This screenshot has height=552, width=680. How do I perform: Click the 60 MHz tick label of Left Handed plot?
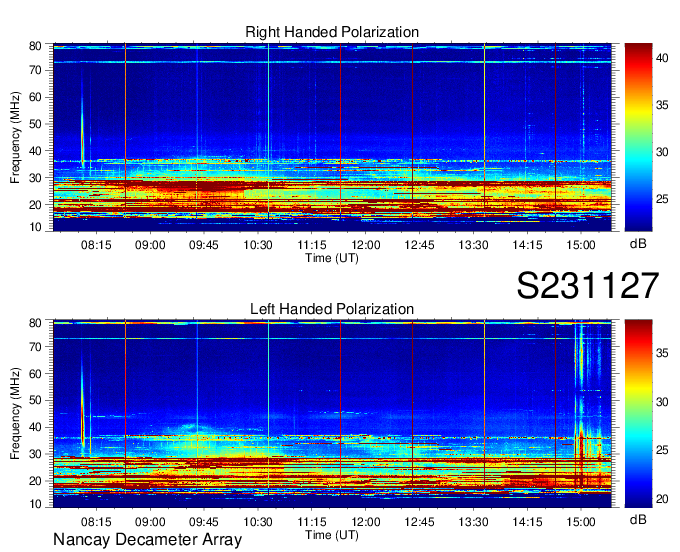[x=35, y=373]
